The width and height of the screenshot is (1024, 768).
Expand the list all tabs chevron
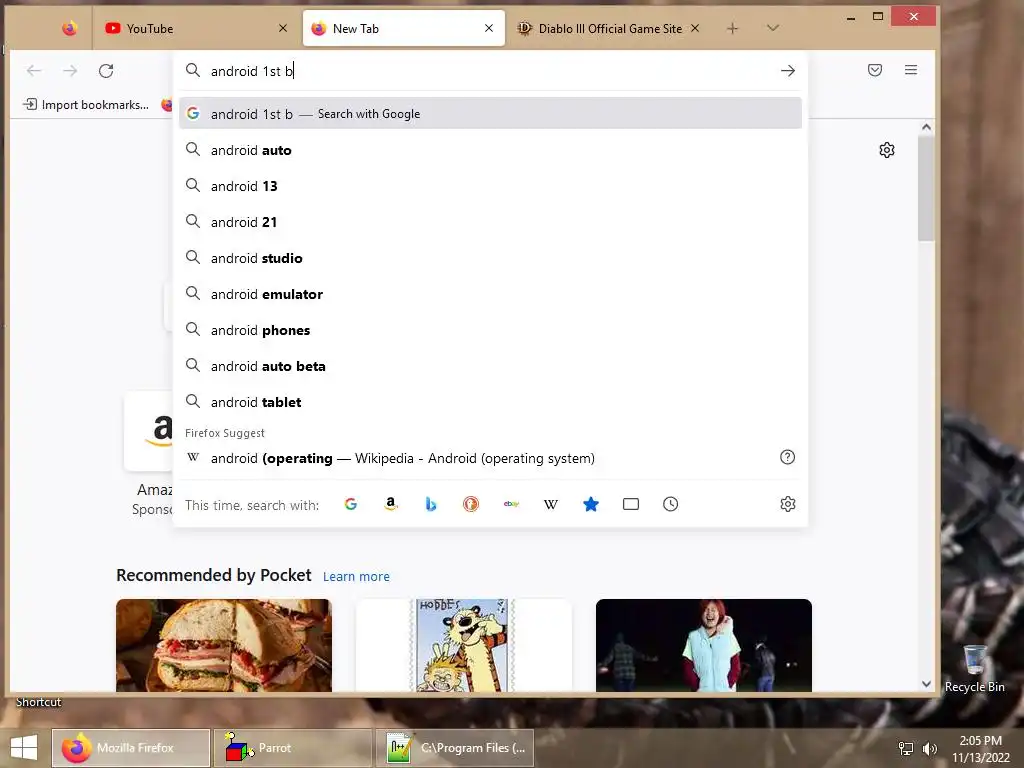click(x=773, y=28)
